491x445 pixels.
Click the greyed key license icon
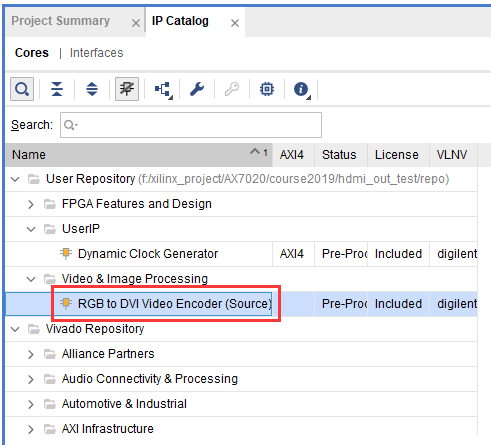pos(232,89)
